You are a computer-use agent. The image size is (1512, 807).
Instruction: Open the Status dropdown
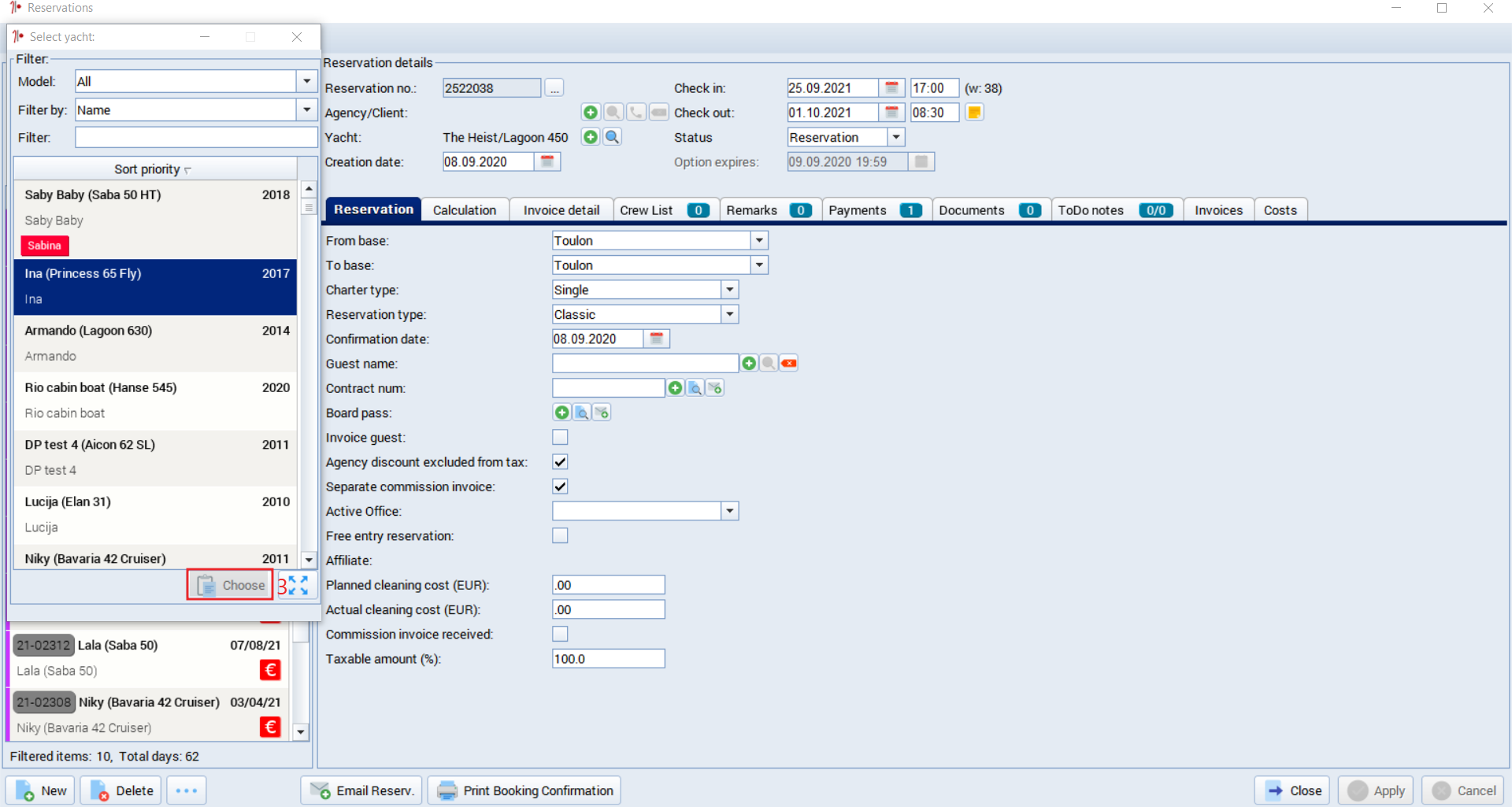point(896,137)
